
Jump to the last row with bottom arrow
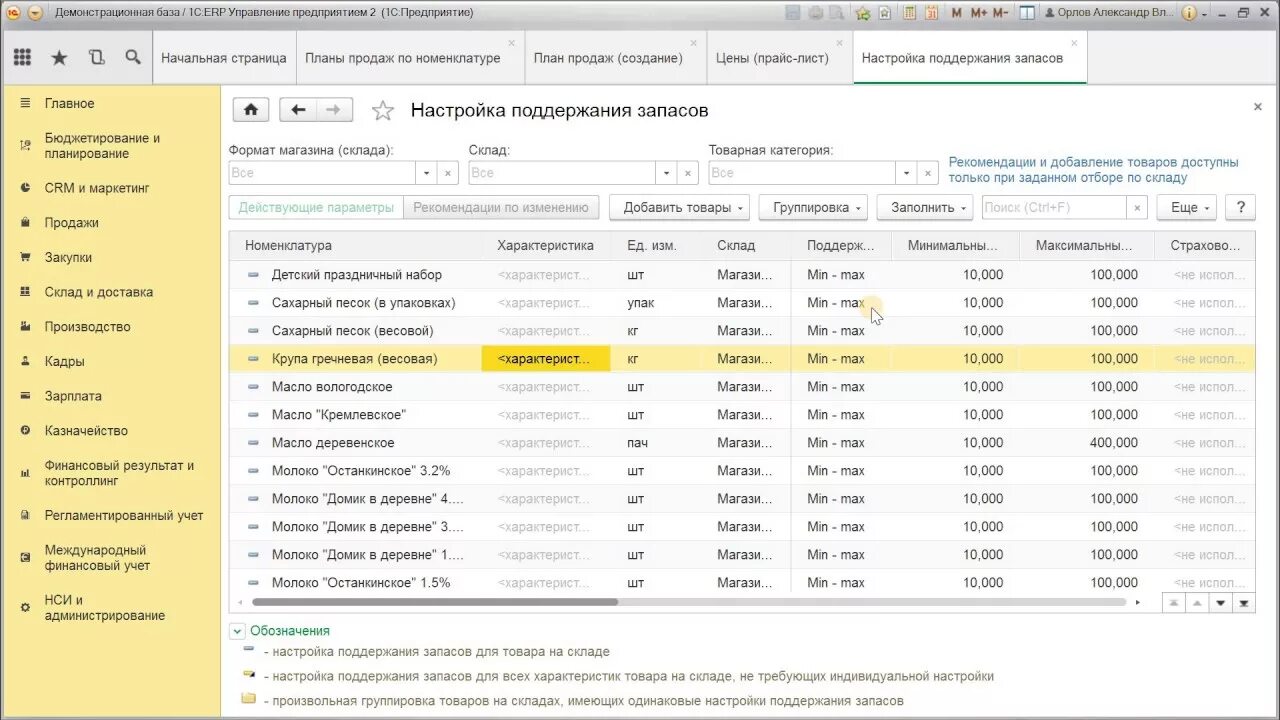pos(1244,602)
